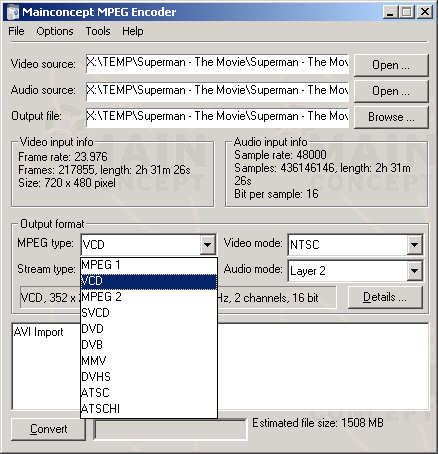Choose SVCD in the MPEG type list
The image size is (438, 454).
pyautogui.click(x=149, y=313)
